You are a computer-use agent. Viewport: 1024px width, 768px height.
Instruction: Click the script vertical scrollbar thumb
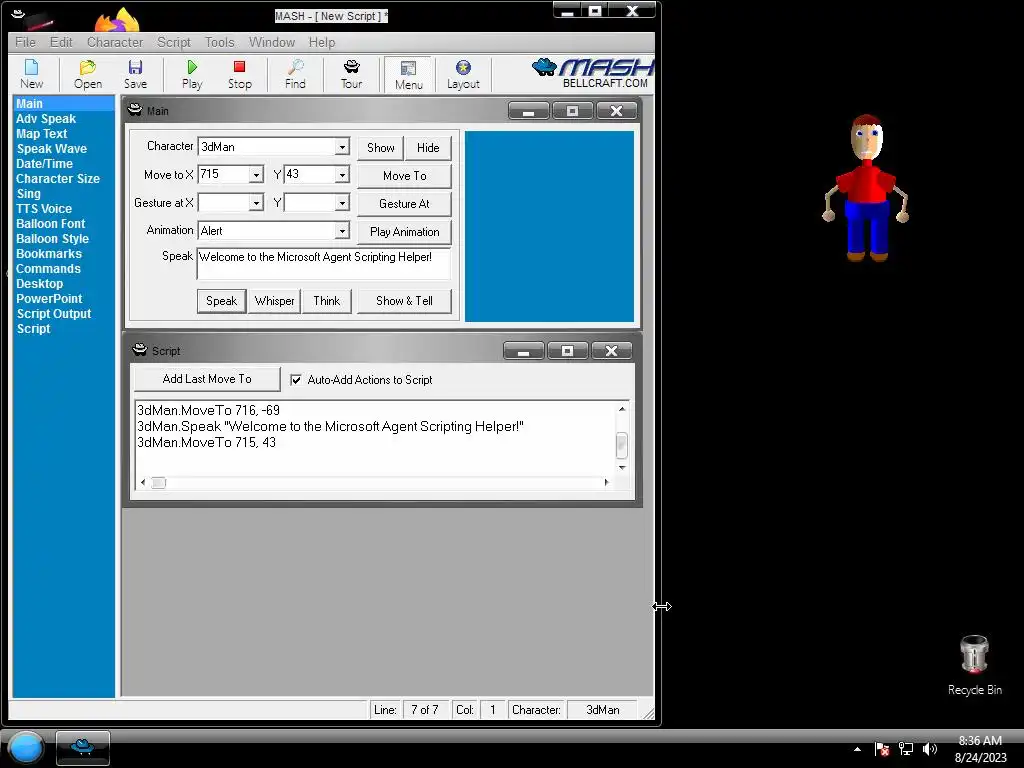tap(622, 445)
